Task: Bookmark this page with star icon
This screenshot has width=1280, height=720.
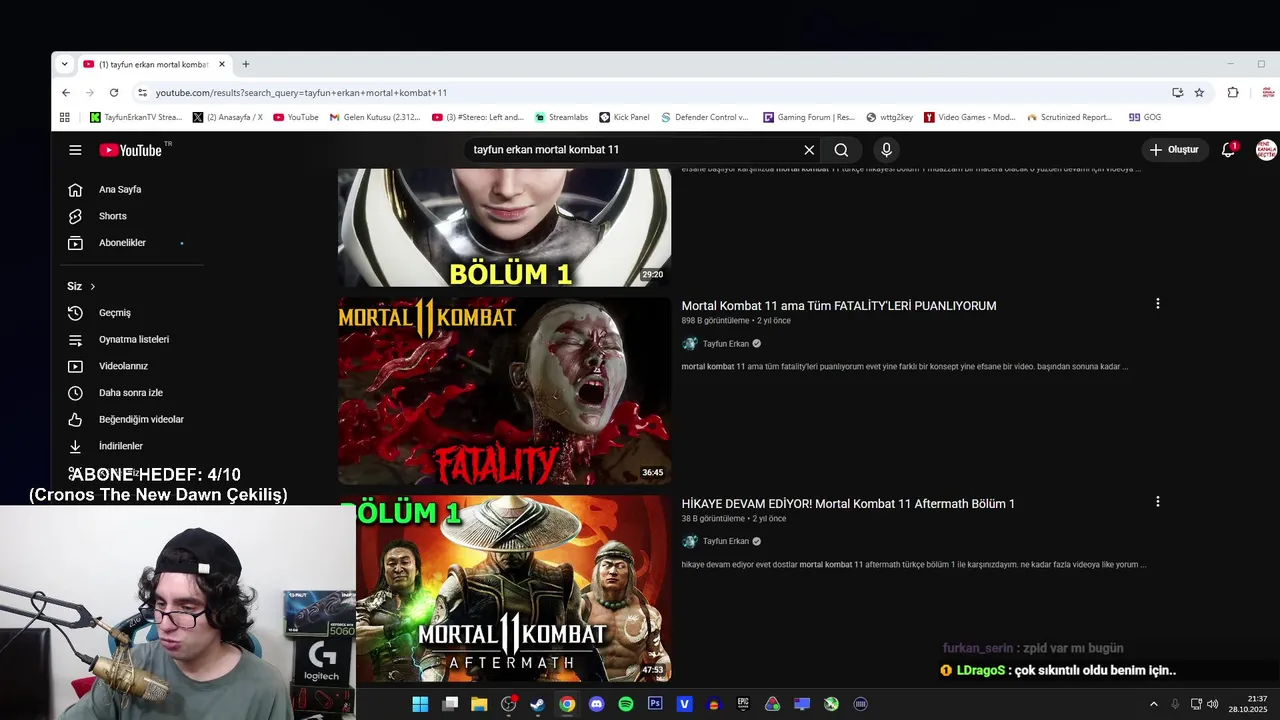Action: (x=1199, y=93)
